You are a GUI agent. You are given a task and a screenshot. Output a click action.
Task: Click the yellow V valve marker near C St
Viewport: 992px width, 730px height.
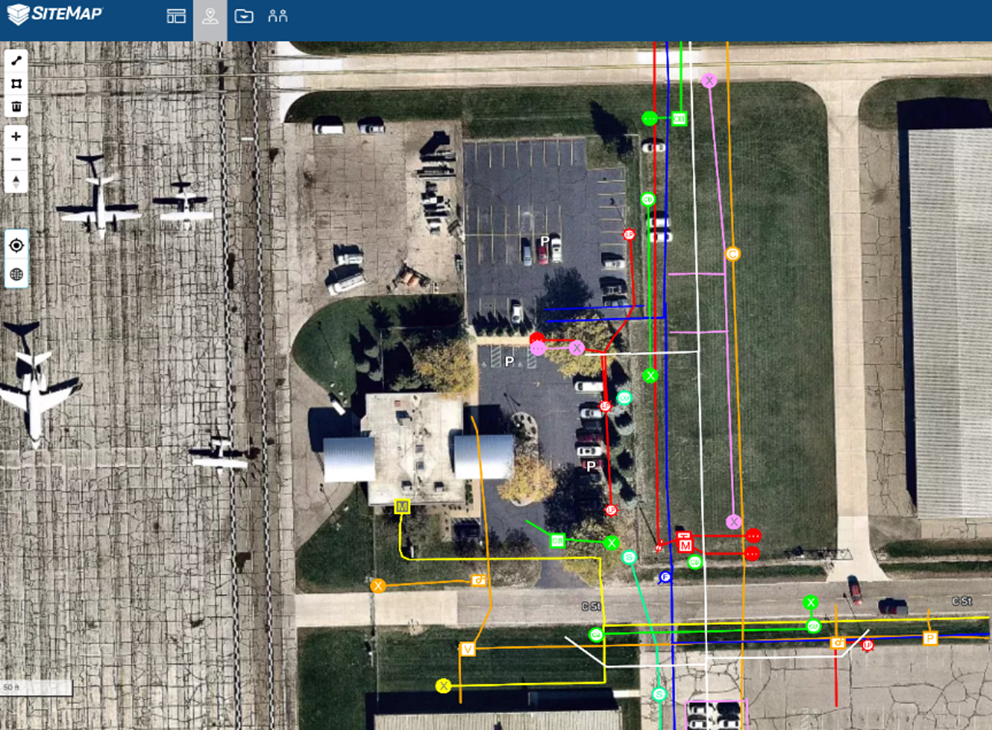466,648
